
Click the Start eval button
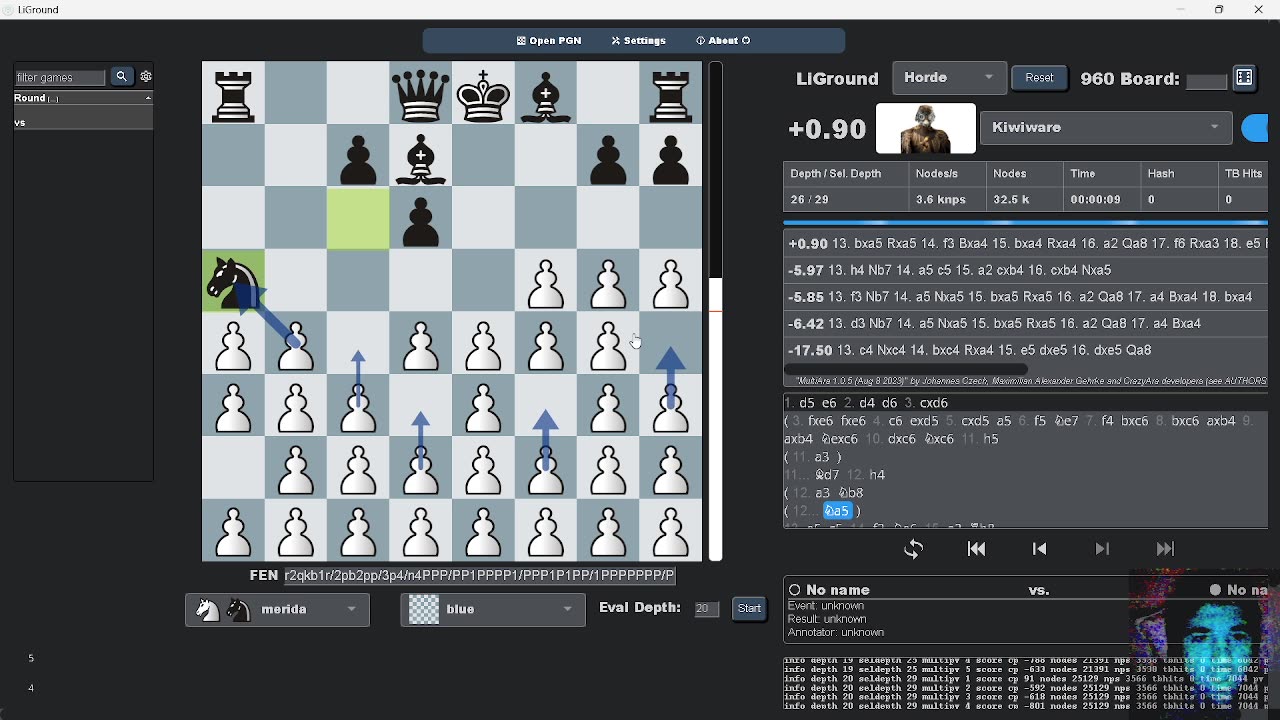(x=750, y=609)
